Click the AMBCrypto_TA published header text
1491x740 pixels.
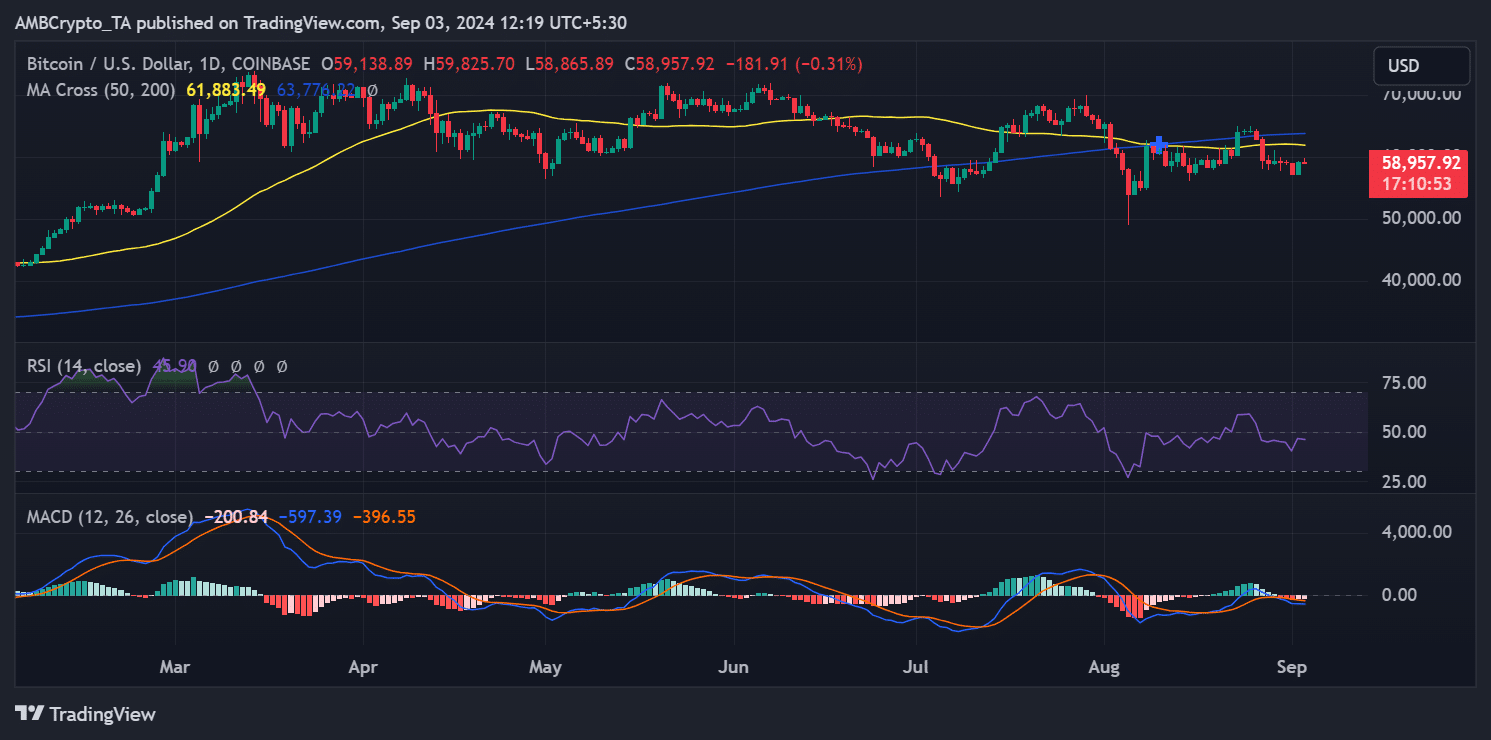(322, 22)
